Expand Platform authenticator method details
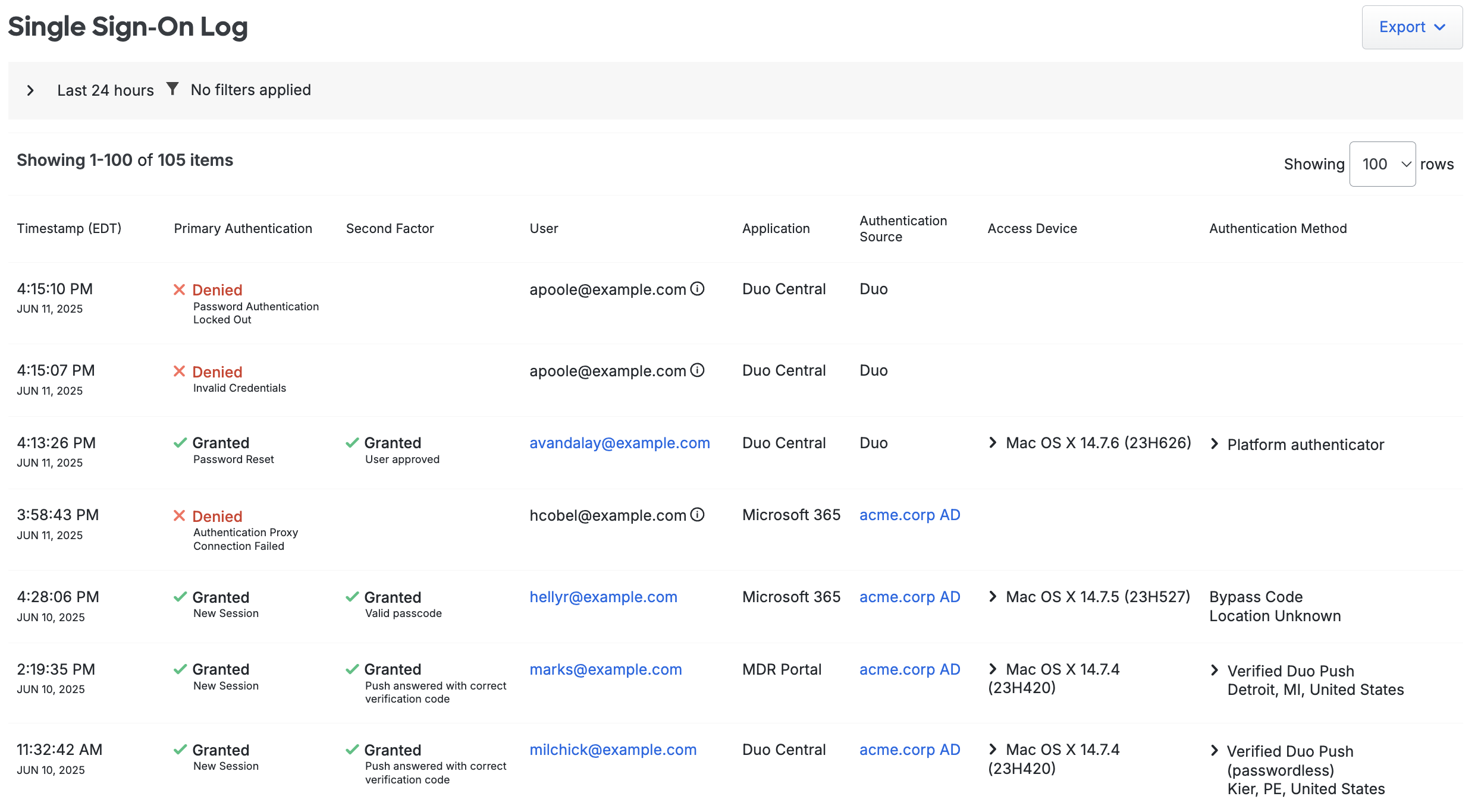The image size is (1478, 812). (x=1214, y=444)
